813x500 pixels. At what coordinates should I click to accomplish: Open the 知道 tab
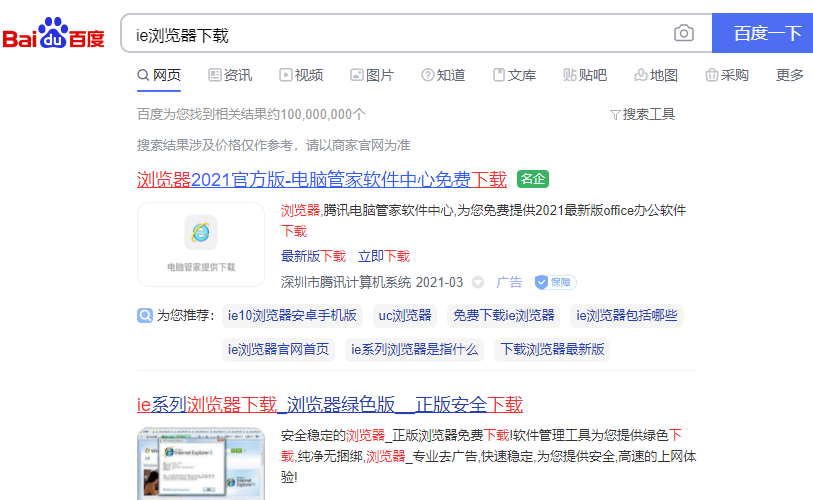click(x=443, y=75)
